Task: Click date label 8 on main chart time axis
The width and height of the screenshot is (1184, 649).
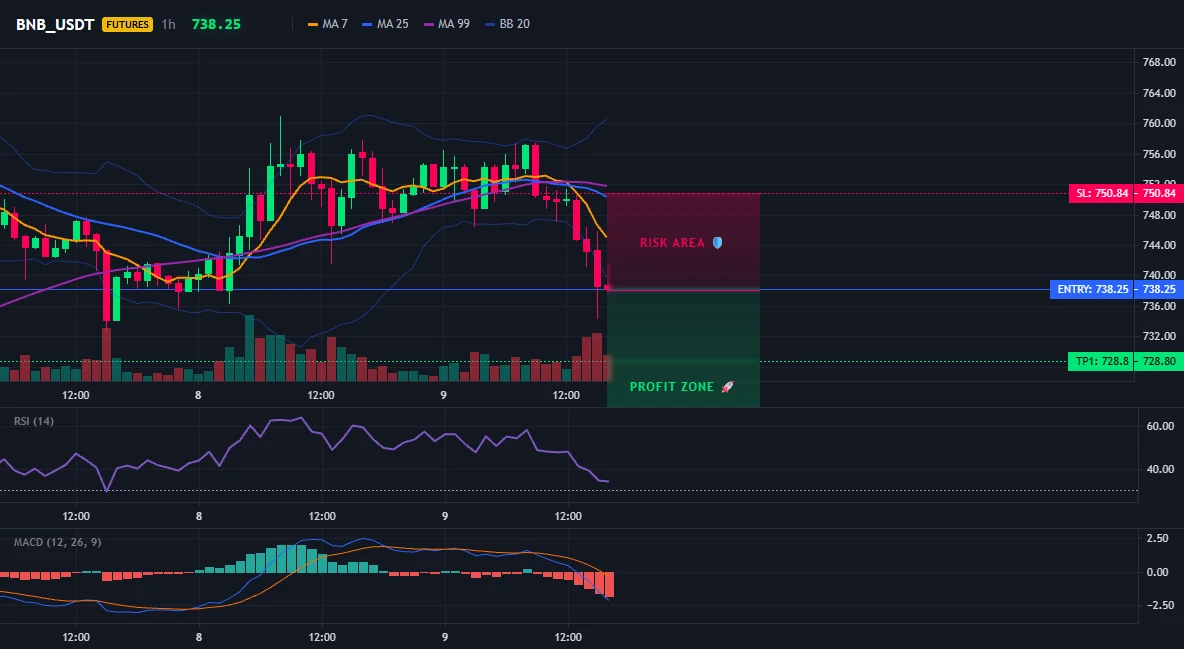Action: tap(198, 395)
